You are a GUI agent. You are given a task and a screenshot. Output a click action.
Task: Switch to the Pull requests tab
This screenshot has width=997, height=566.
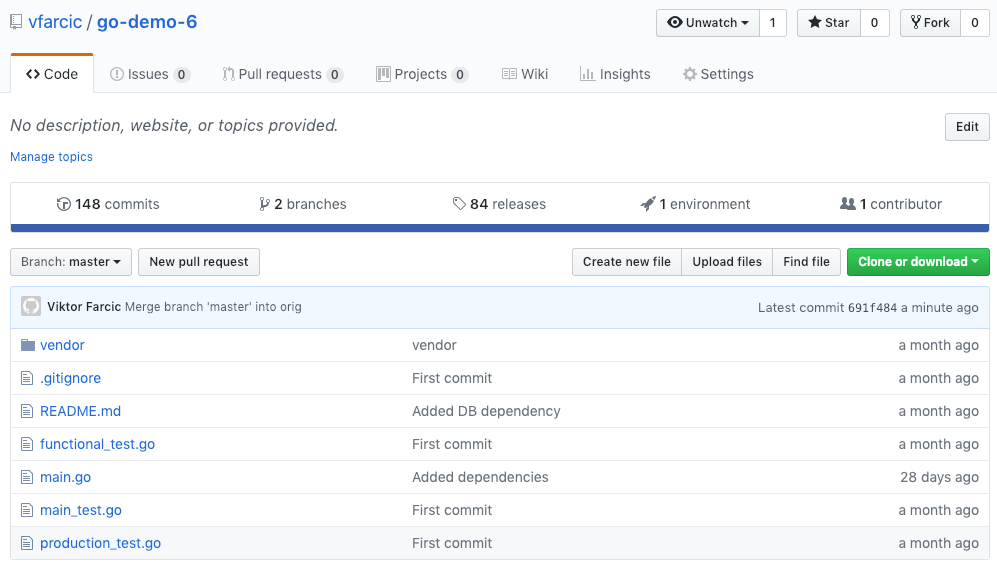[x=283, y=74]
